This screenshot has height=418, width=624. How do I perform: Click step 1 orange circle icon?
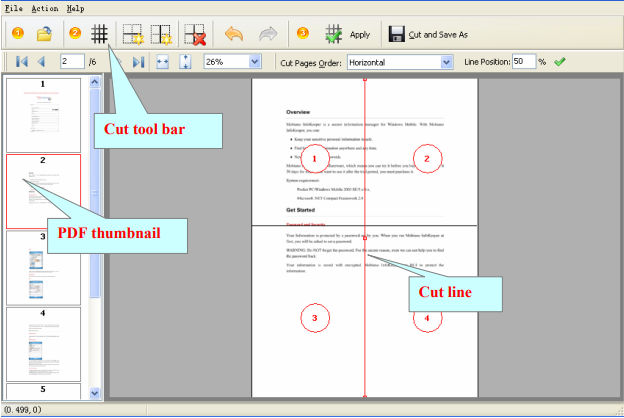pyautogui.click(x=18, y=33)
